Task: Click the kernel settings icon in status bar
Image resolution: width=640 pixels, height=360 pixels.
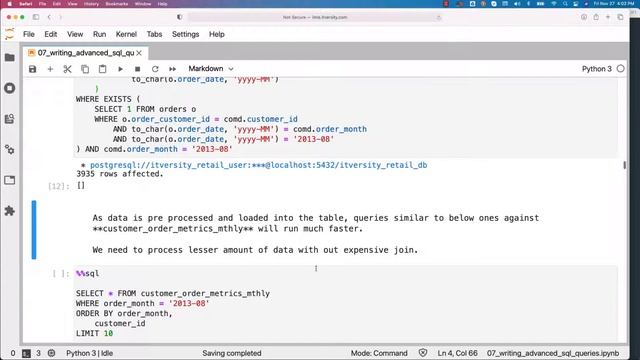Action: point(51,353)
